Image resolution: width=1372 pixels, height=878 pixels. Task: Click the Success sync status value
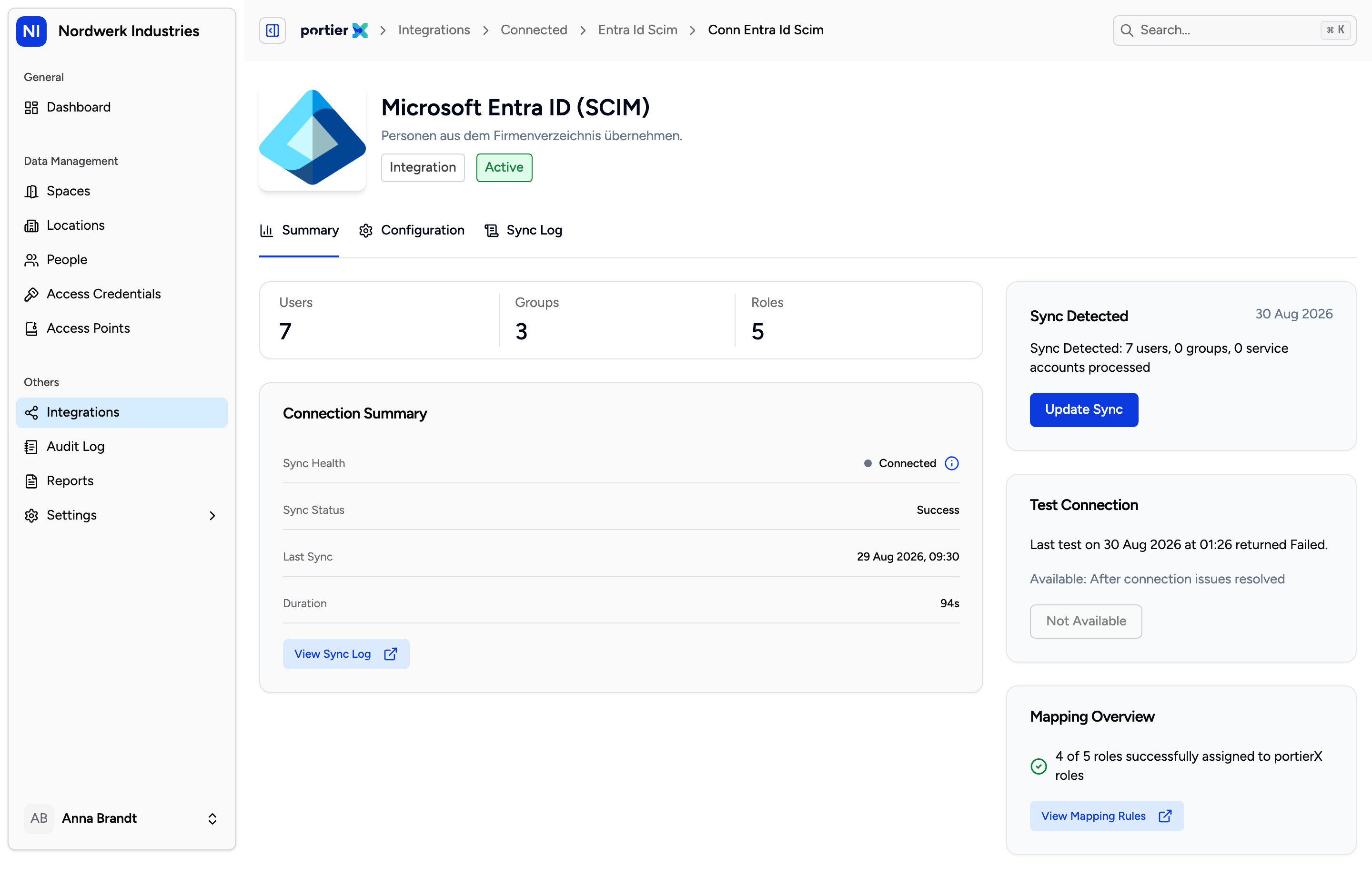[937, 510]
